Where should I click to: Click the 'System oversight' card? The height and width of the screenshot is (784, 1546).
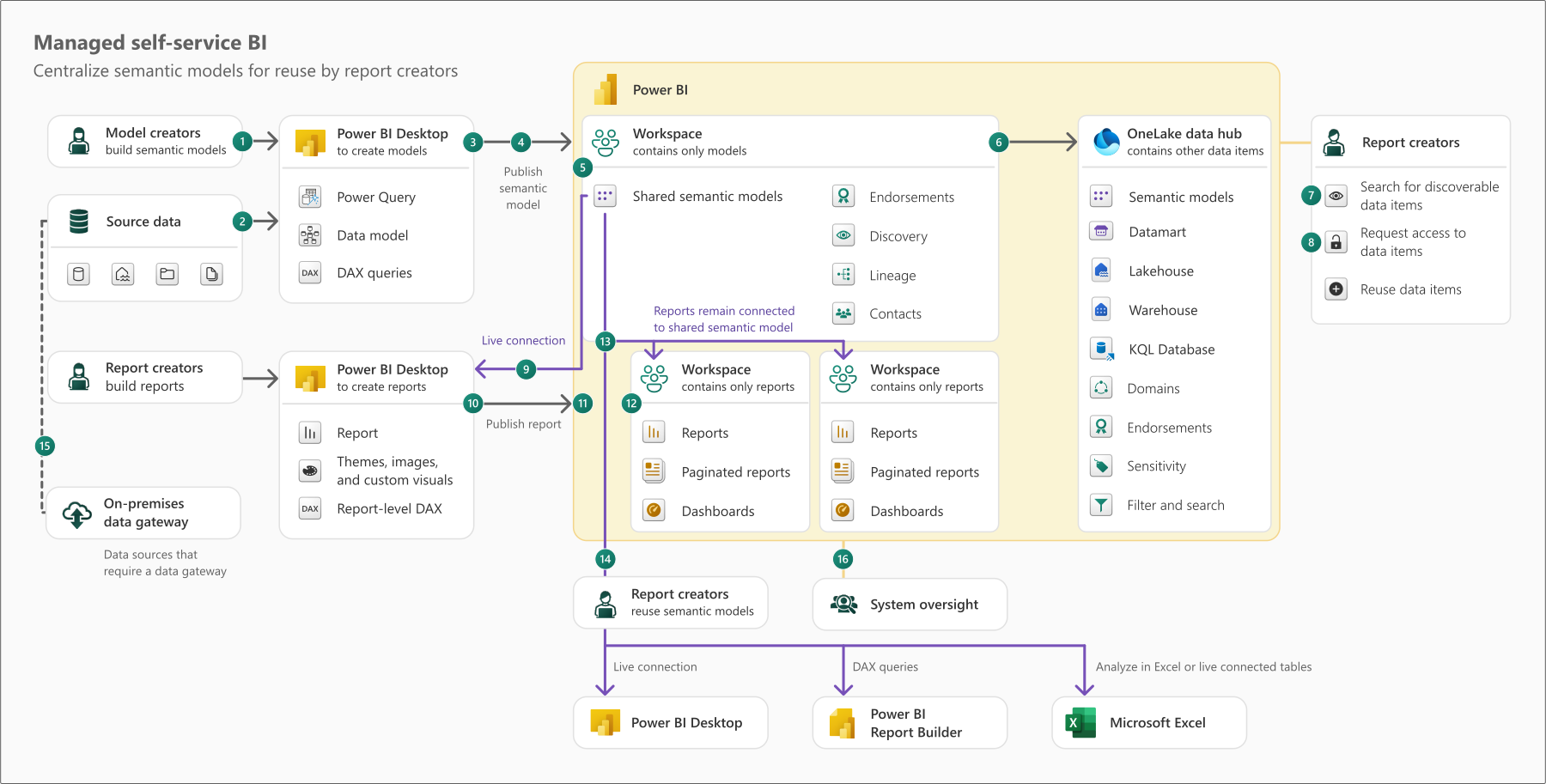[x=910, y=605]
